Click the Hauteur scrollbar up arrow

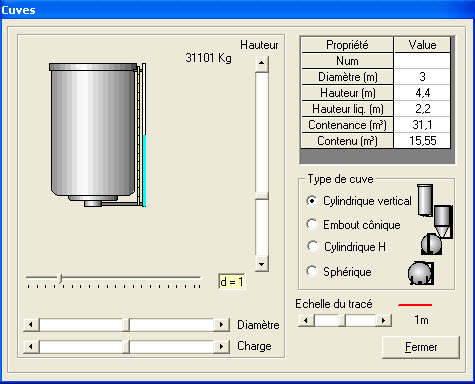tap(262, 64)
